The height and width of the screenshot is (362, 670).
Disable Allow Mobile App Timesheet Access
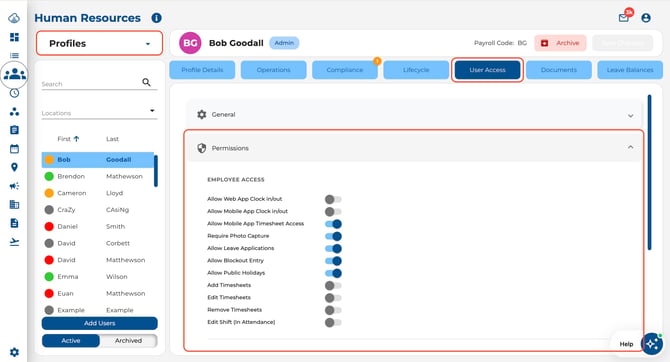tap(333, 224)
